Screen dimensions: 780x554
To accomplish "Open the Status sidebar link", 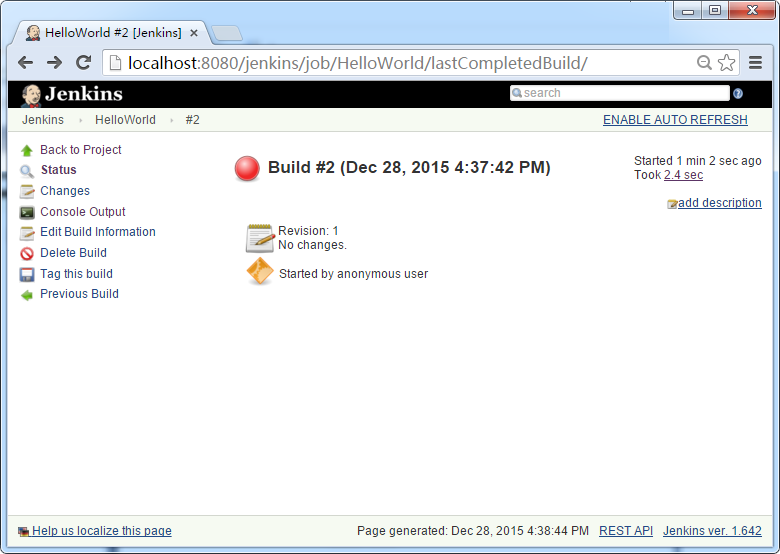I will click(x=59, y=170).
